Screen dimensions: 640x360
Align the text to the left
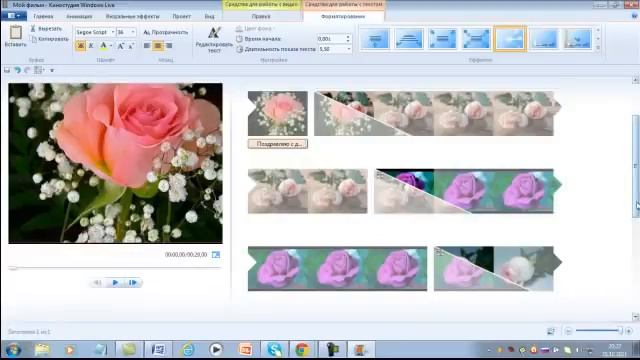coord(147,46)
